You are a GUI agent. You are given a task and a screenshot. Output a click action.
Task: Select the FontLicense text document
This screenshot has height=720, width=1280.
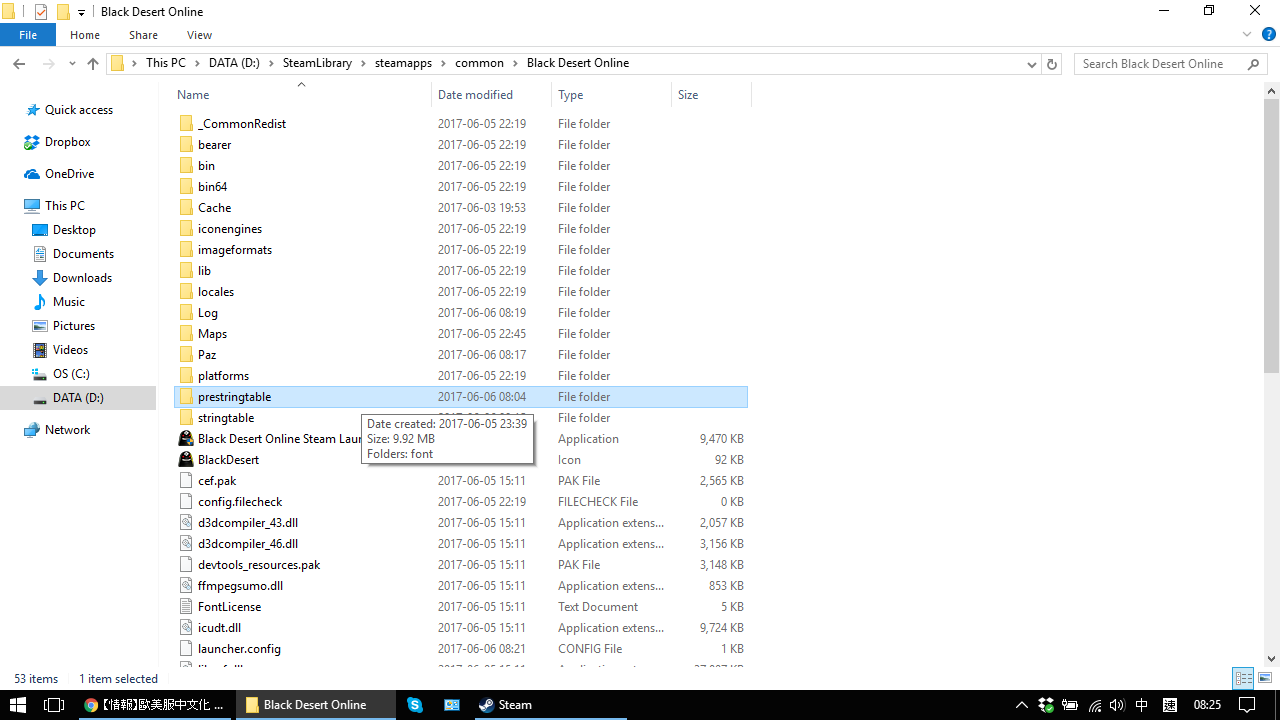tap(229, 607)
